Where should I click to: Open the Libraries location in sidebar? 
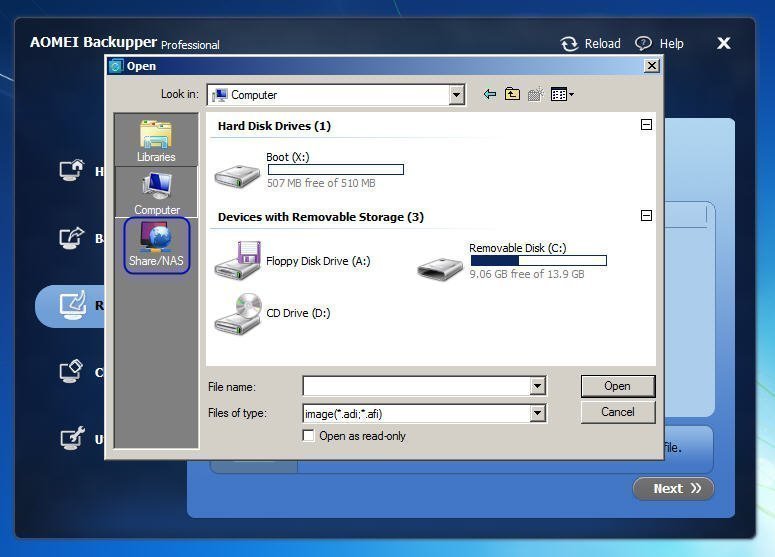(x=156, y=140)
